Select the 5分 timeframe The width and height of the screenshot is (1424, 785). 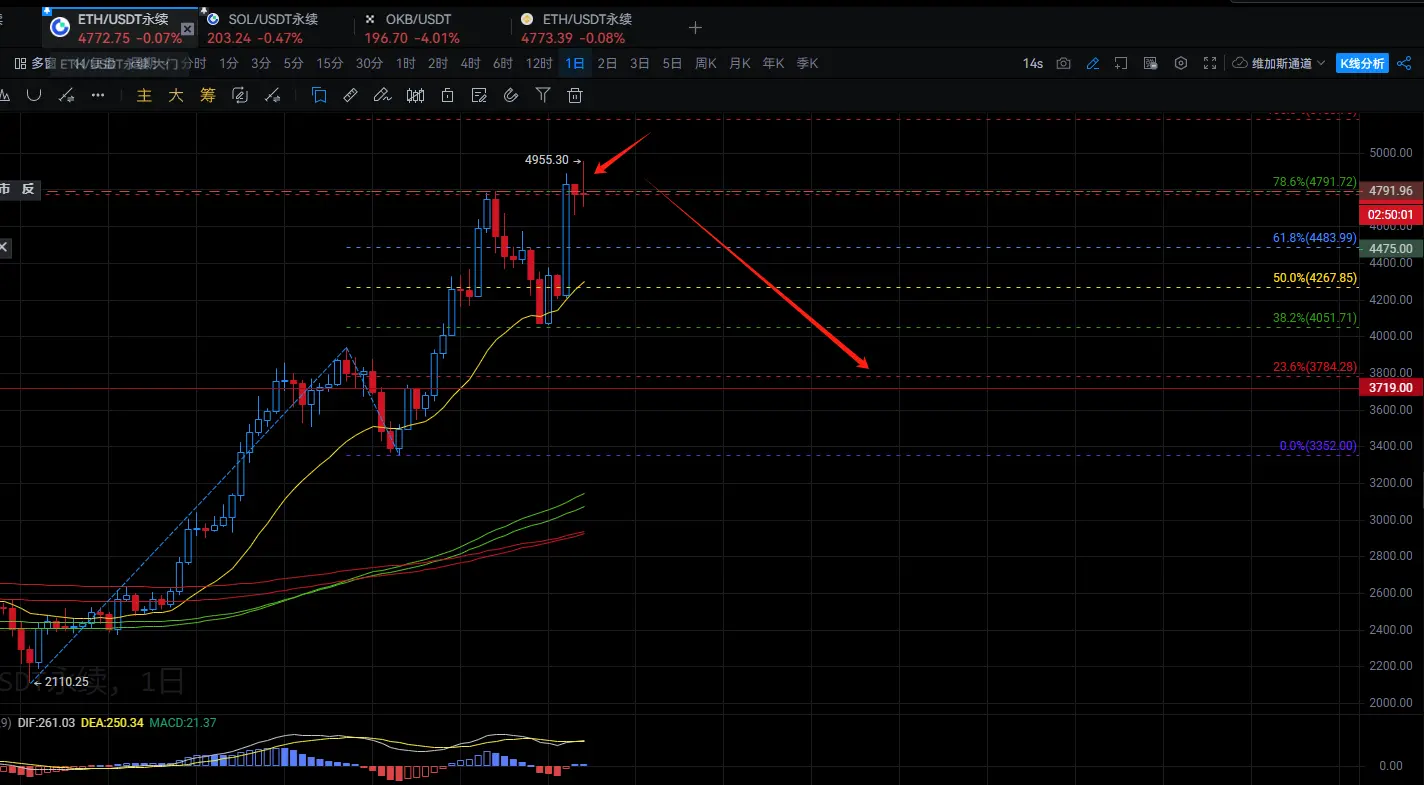pyautogui.click(x=293, y=63)
